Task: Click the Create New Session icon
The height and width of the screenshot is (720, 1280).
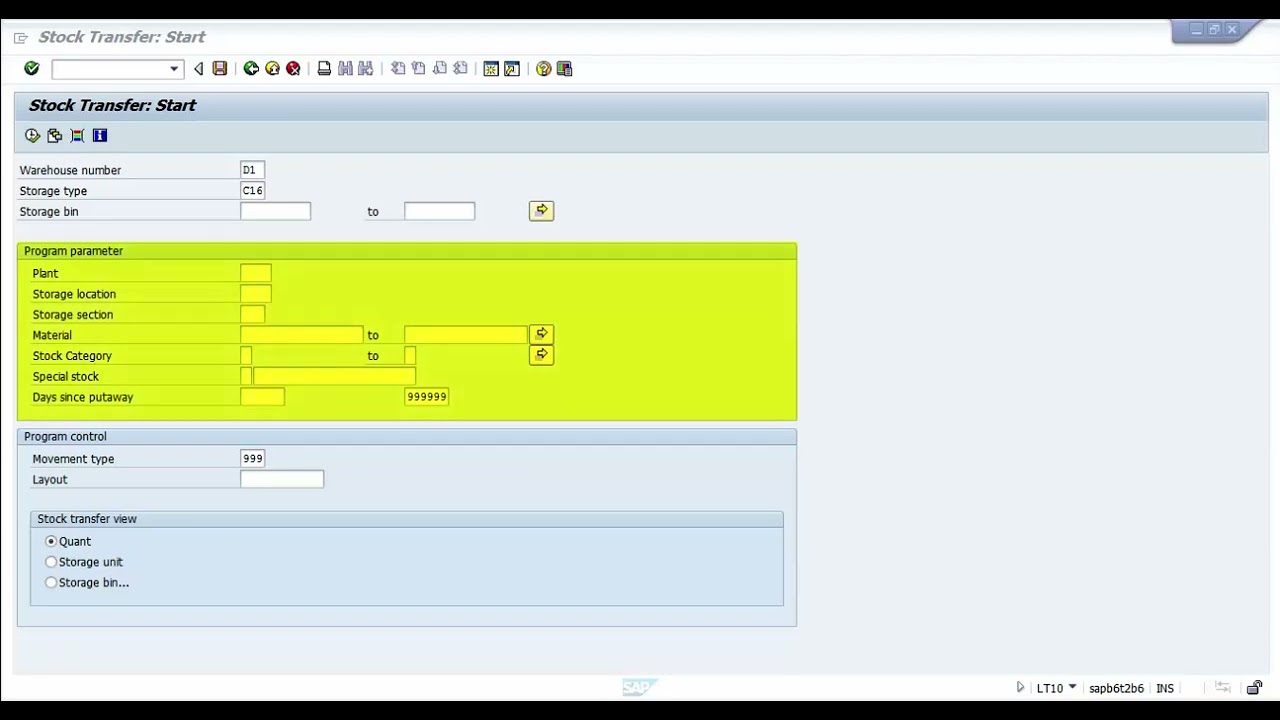Action: [491, 68]
